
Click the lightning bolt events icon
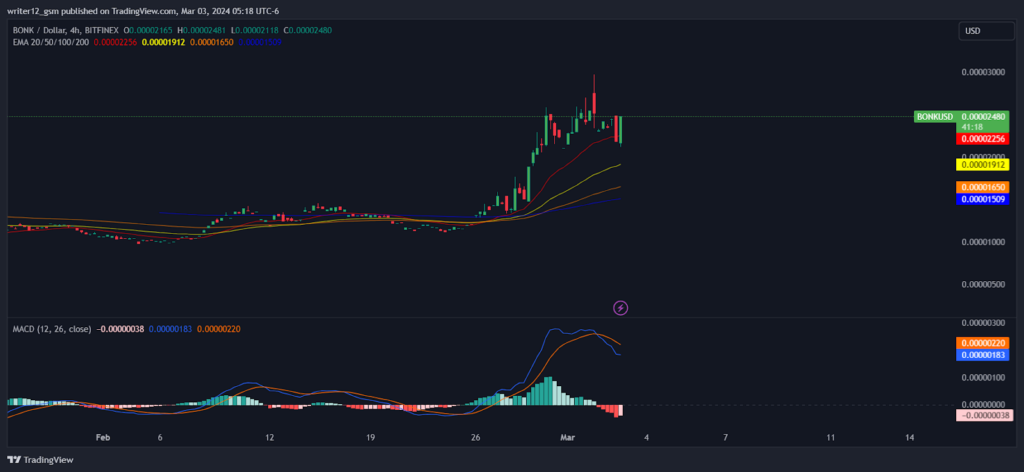pyautogui.click(x=621, y=307)
